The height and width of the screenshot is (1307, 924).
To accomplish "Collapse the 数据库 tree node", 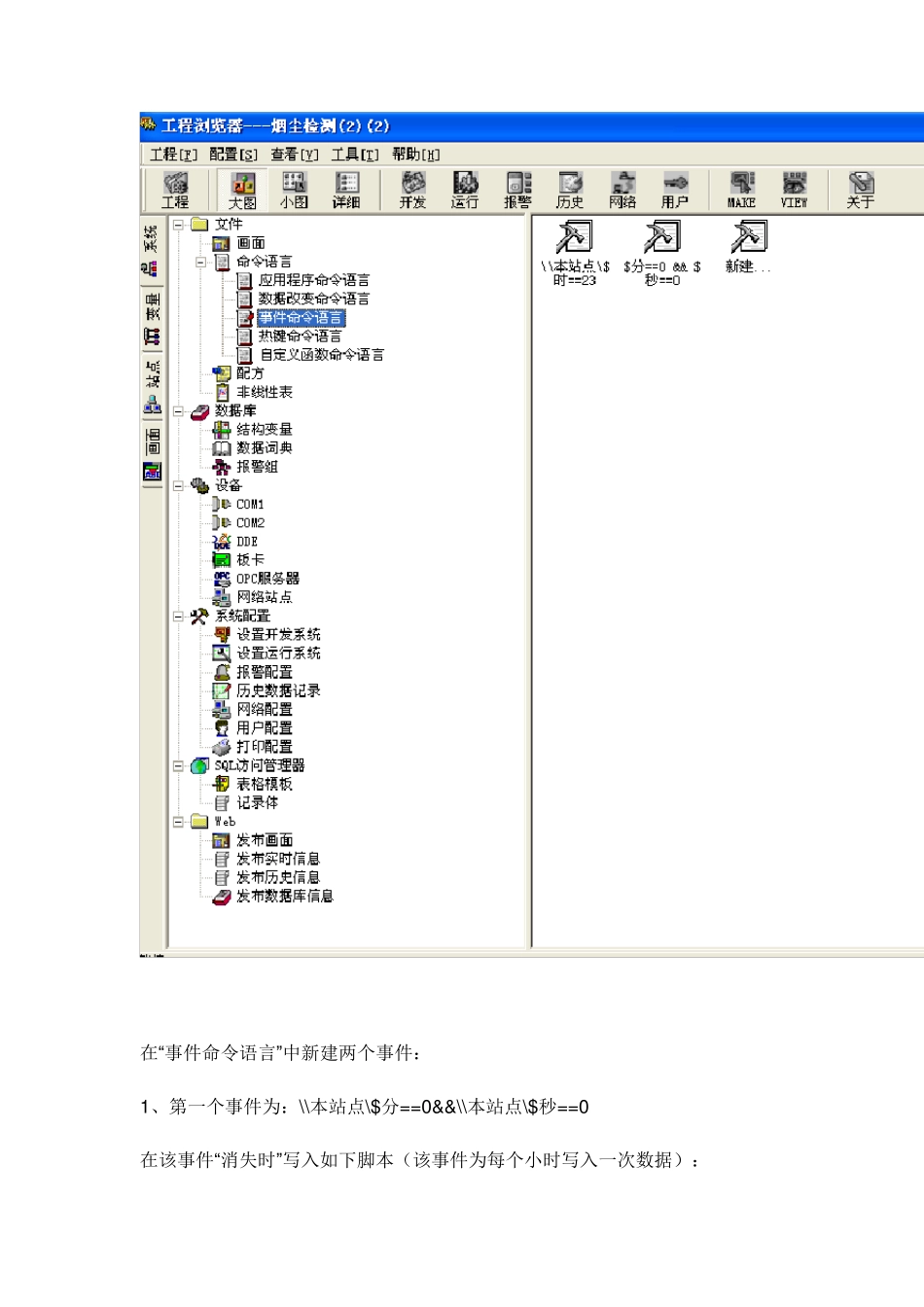I will [x=179, y=411].
